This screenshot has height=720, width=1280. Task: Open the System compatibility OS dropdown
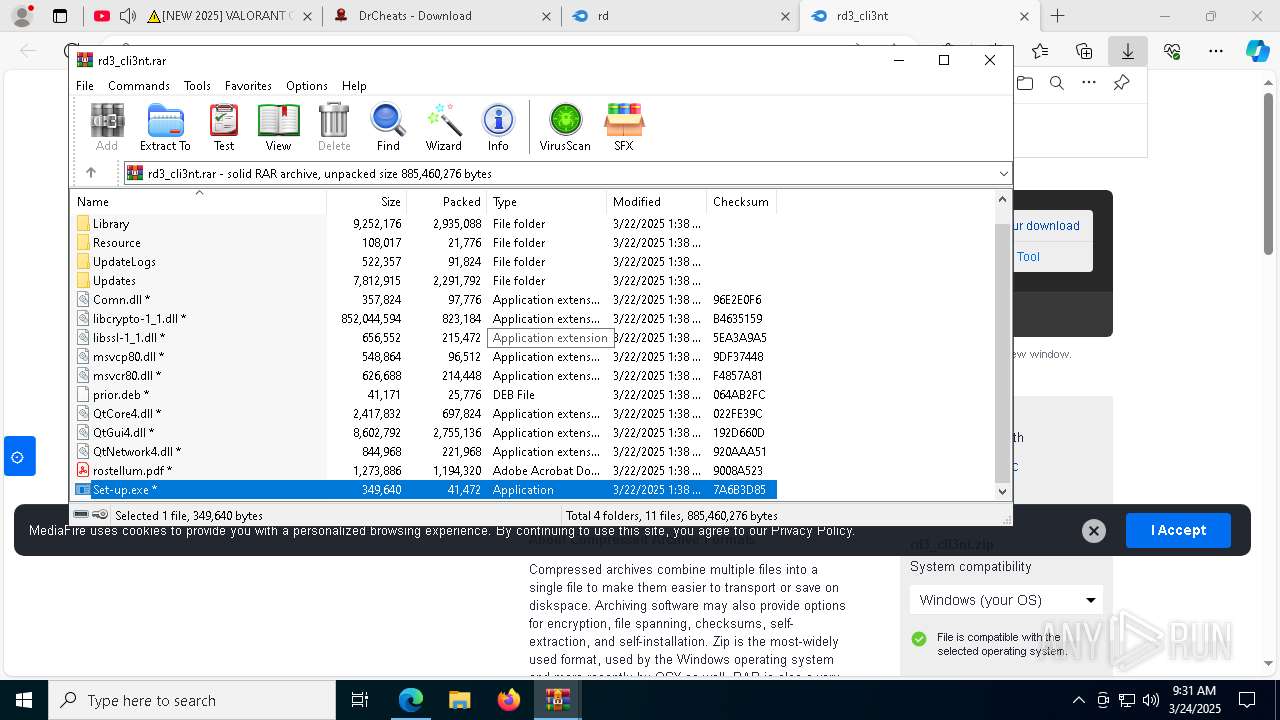(x=1006, y=600)
